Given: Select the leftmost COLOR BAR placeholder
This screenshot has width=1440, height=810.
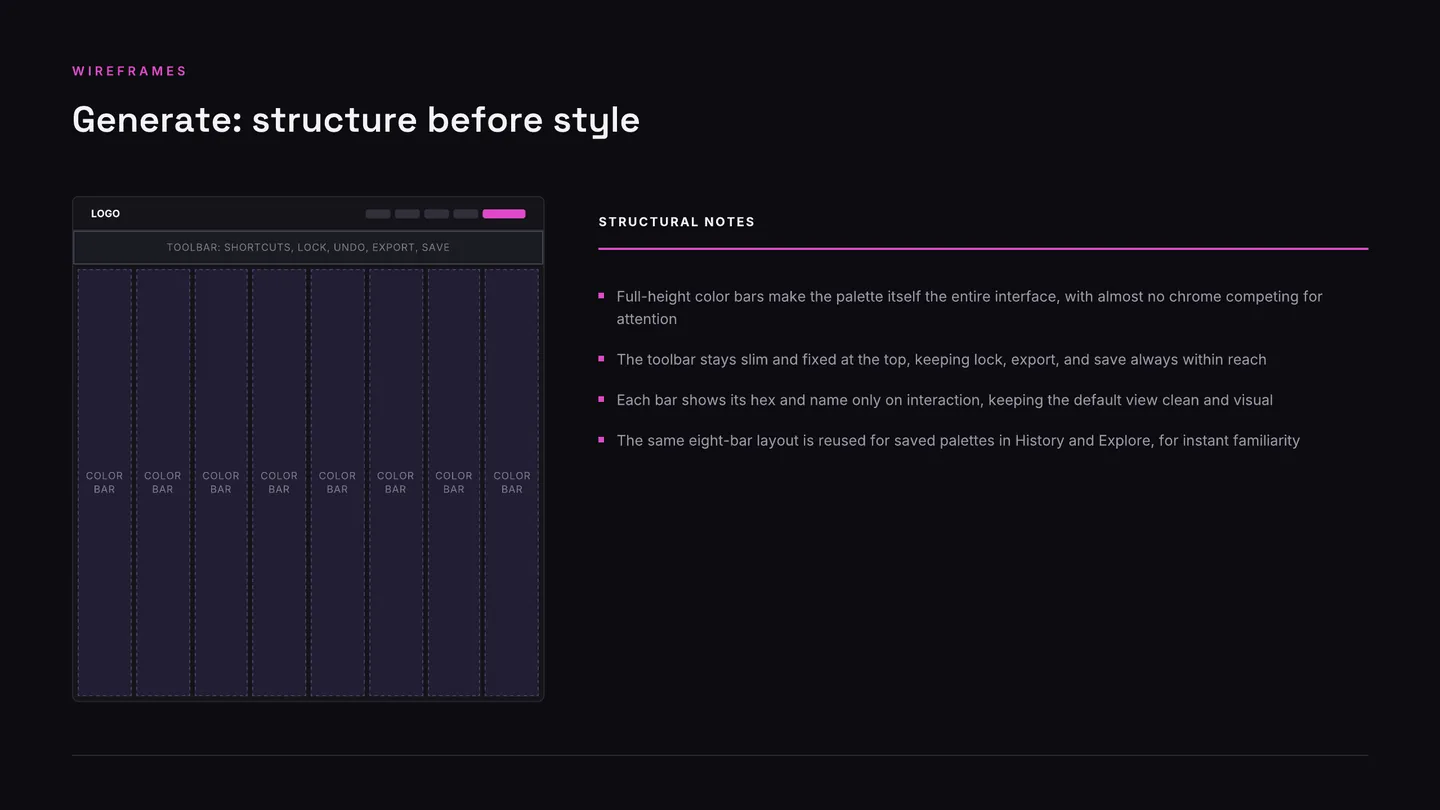Looking at the screenshot, I should [105, 482].
